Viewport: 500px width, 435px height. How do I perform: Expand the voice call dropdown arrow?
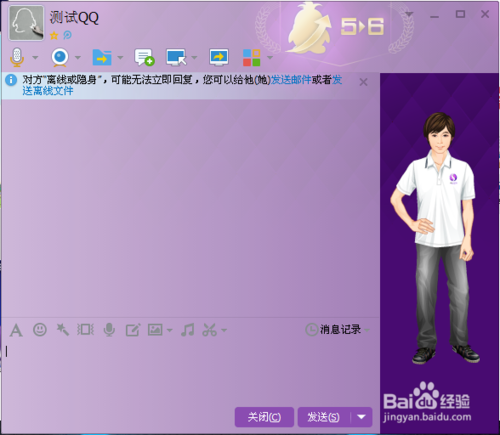coord(35,58)
